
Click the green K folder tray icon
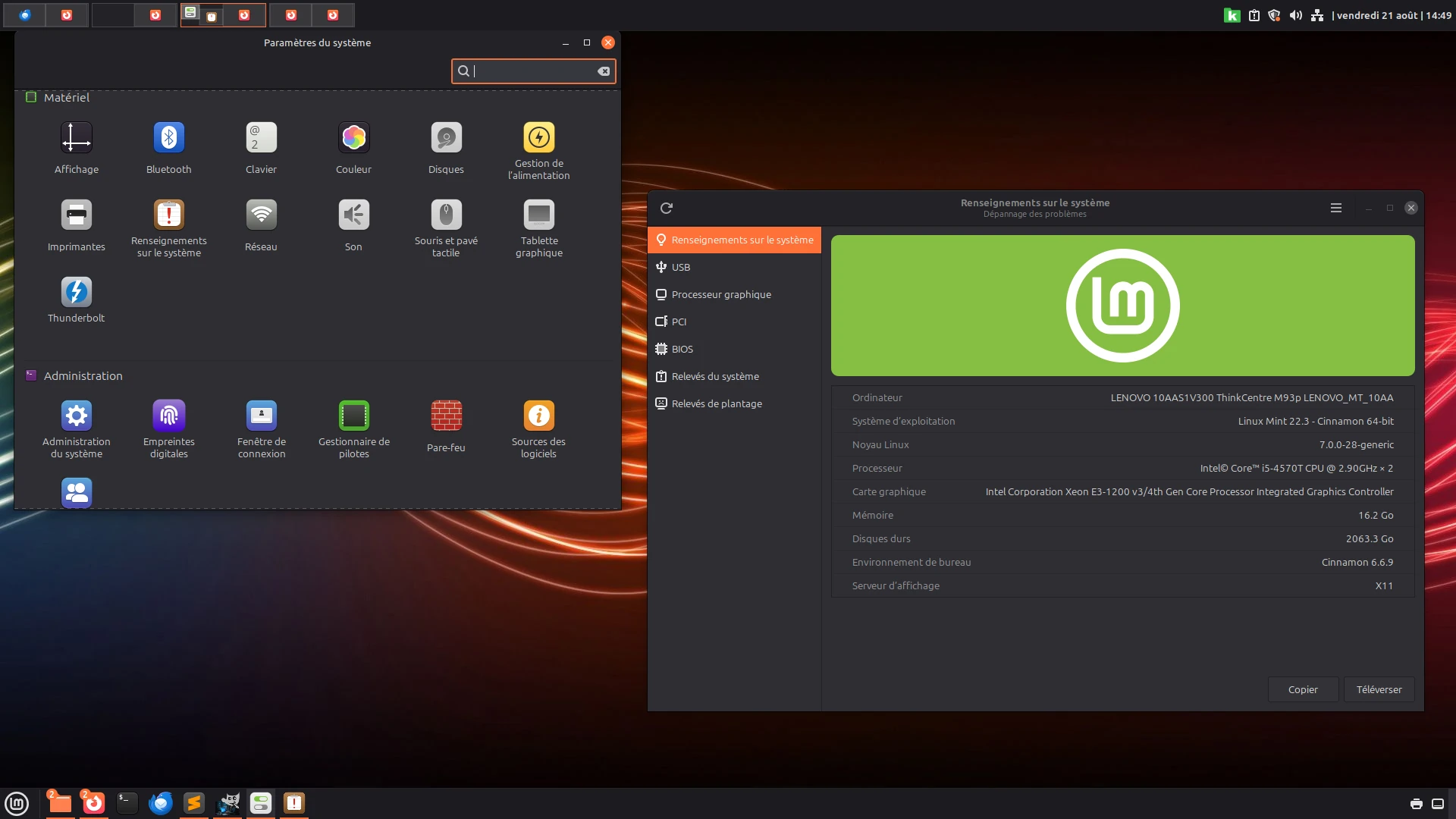pos(1232,15)
